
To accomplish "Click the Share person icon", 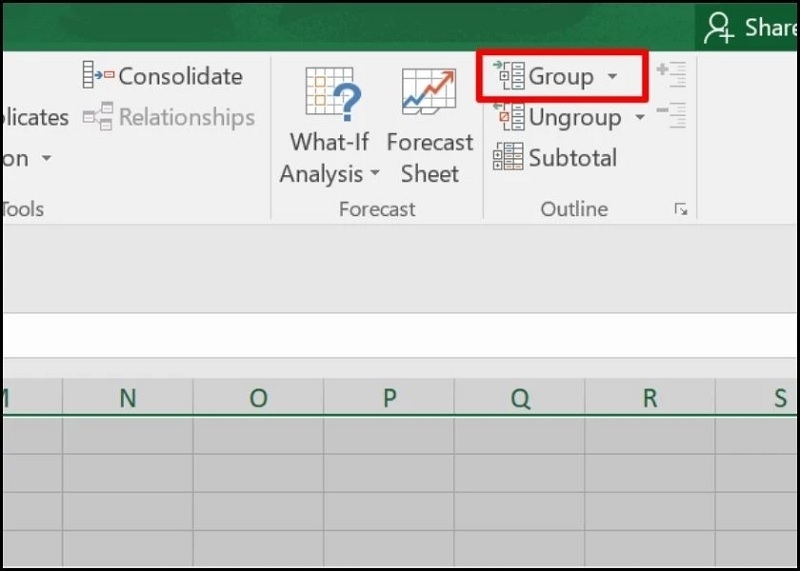I will click(x=719, y=28).
